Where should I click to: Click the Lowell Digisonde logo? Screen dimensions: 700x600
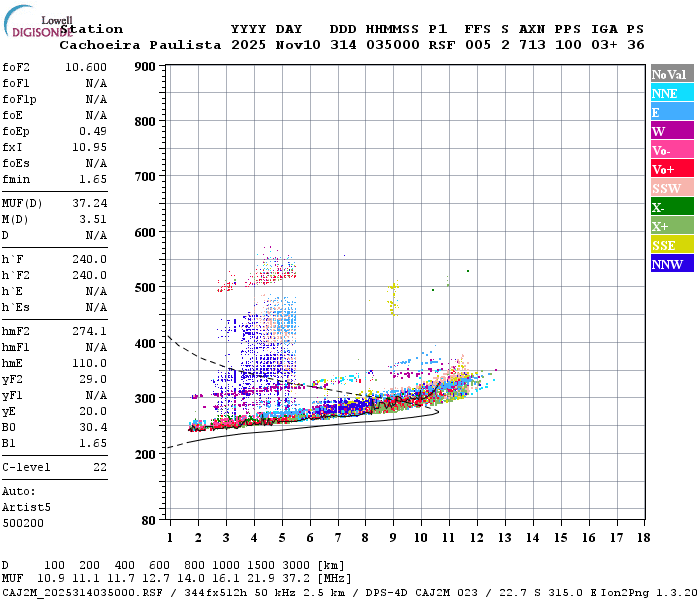pyautogui.click(x=38, y=21)
